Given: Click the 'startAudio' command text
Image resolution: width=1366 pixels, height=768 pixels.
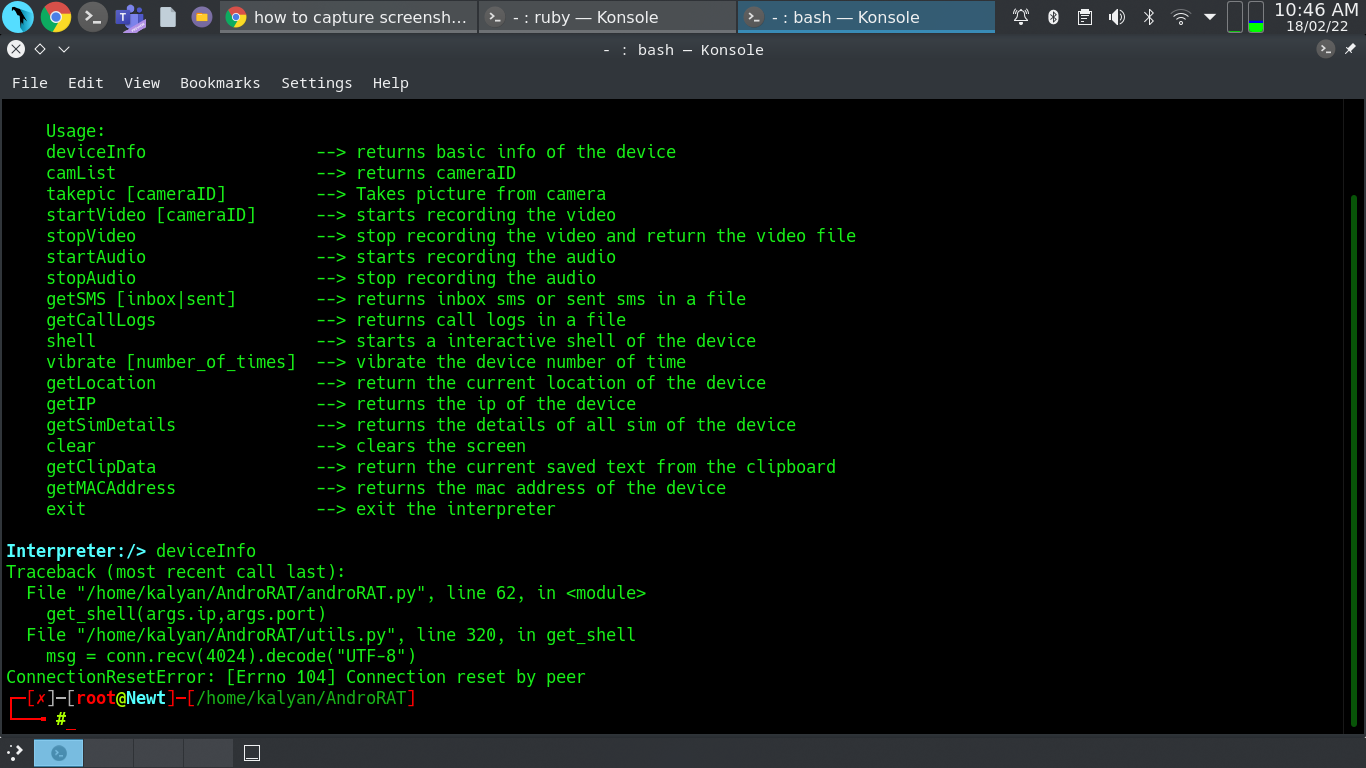Looking at the screenshot, I should point(96,257).
